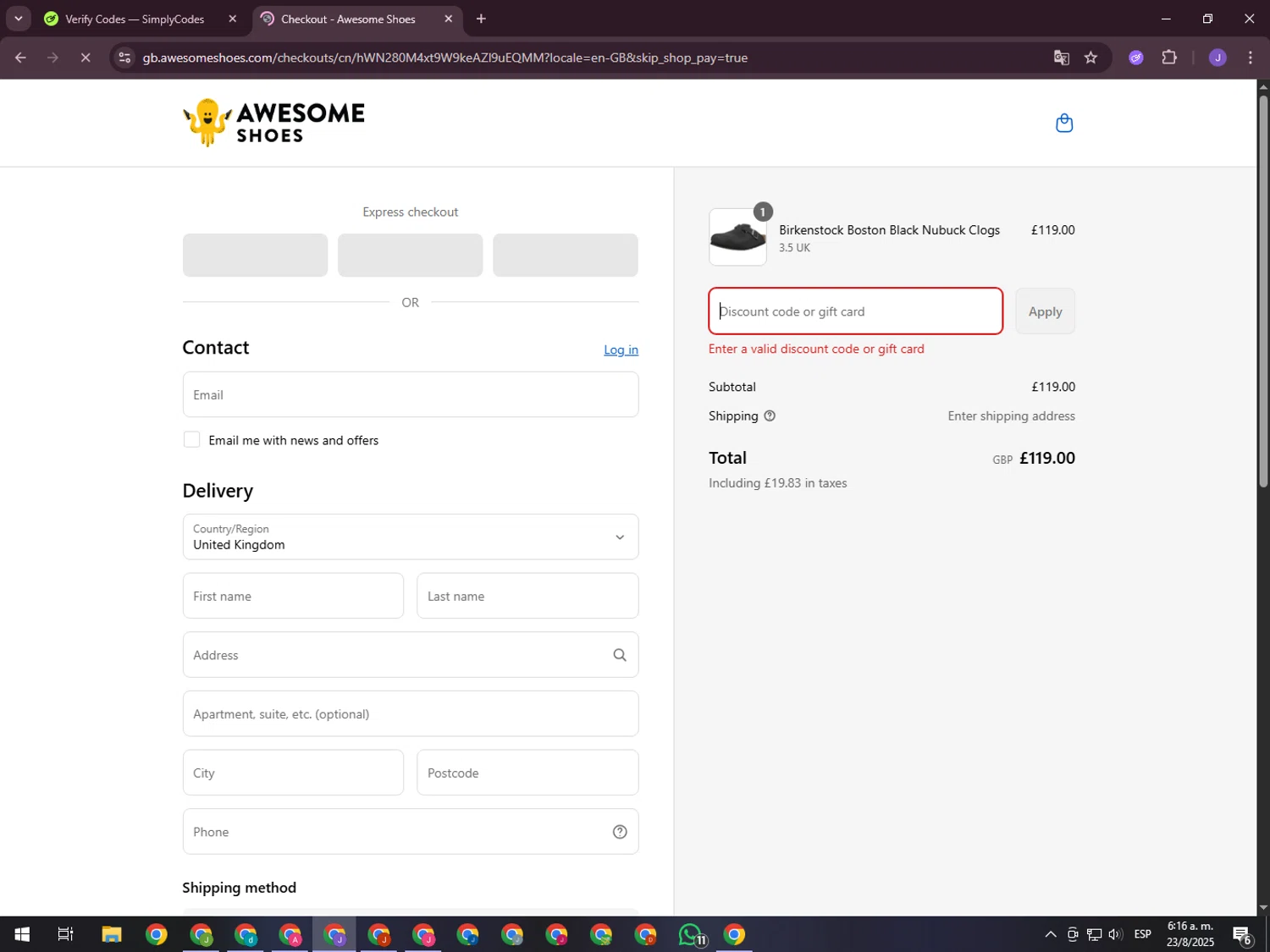Show the shipping info question icon

coord(770,415)
